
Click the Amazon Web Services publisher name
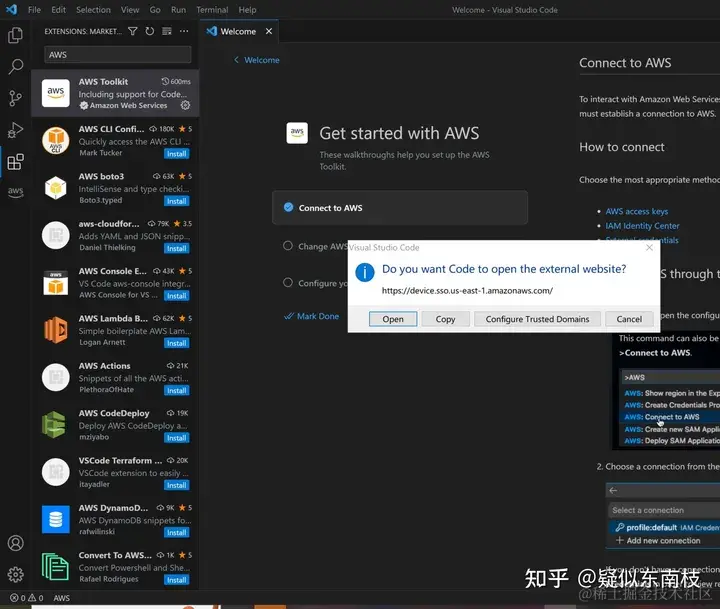pyautogui.click(x=129, y=105)
